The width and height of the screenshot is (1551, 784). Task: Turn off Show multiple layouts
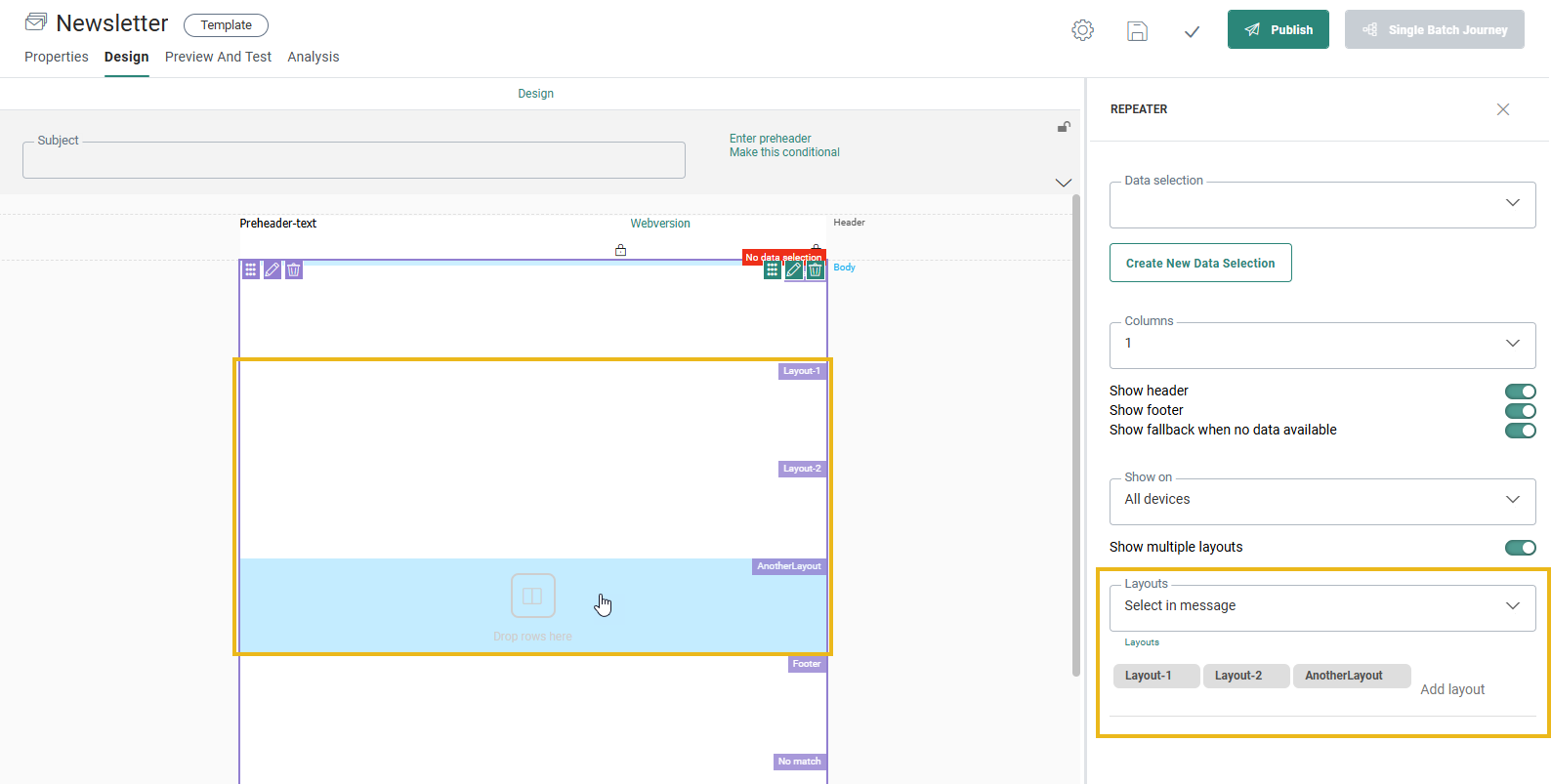point(1520,548)
